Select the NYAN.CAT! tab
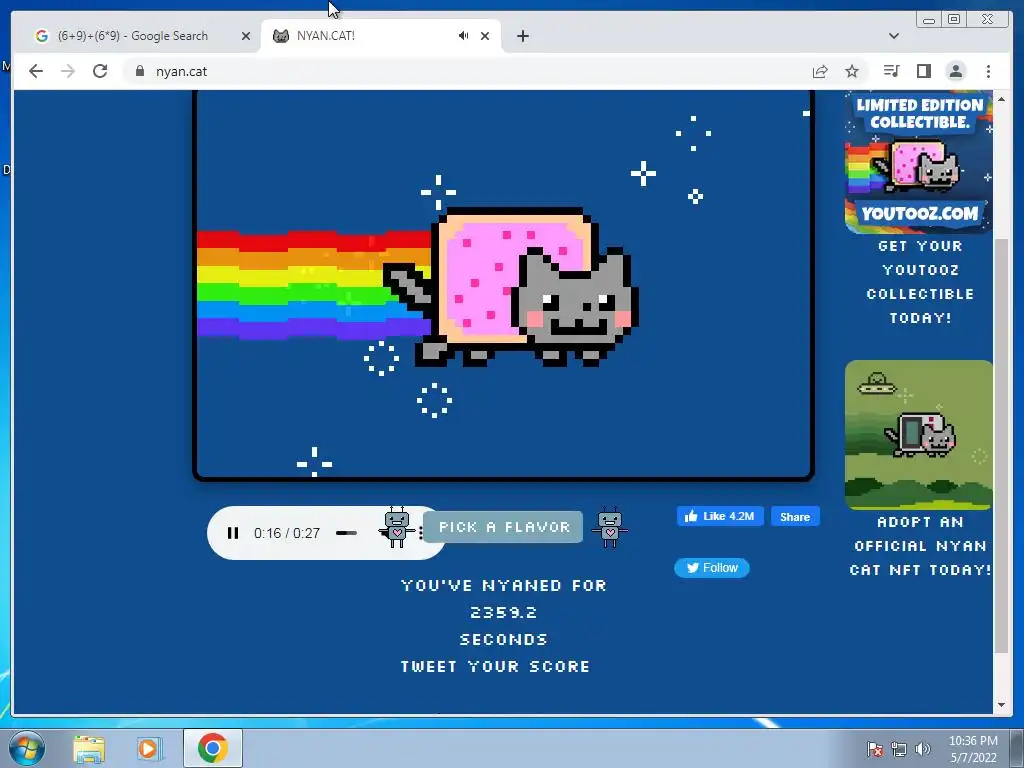Image resolution: width=1024 pixels, height=768 pixels. click(379, 36)
